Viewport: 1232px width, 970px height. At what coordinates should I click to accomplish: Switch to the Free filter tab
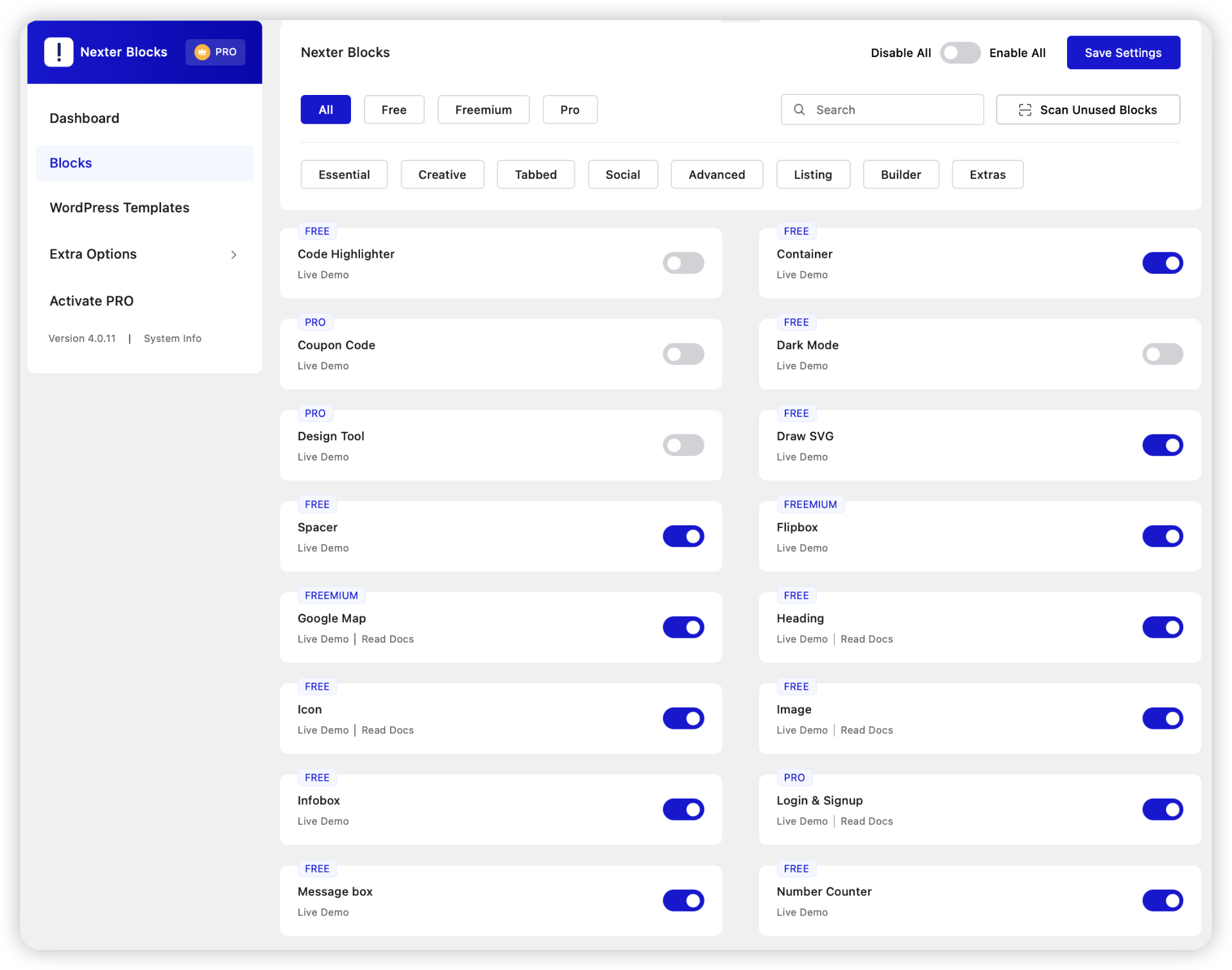coord(393,110)
